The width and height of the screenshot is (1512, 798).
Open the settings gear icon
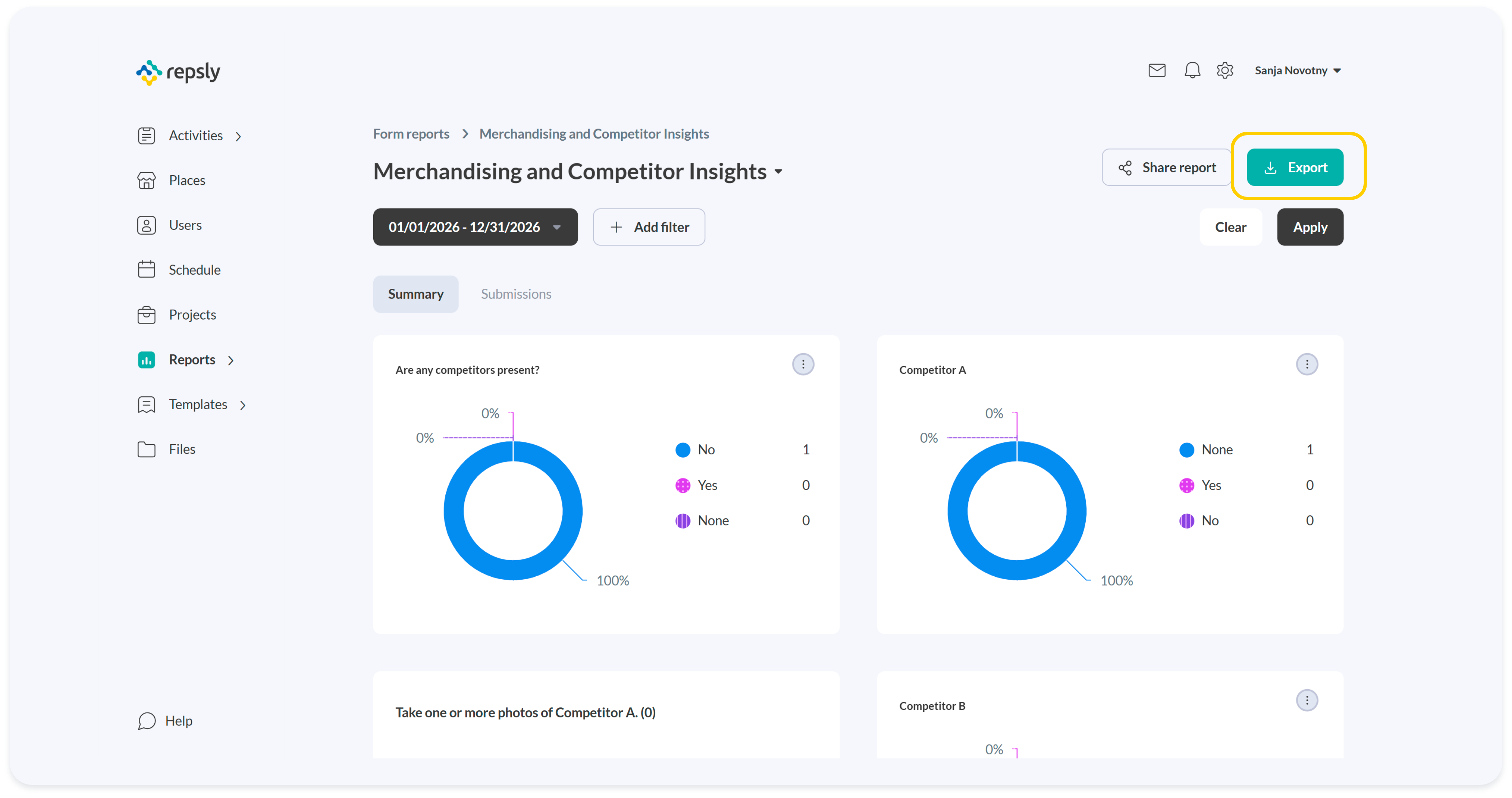click(1224, 70)
